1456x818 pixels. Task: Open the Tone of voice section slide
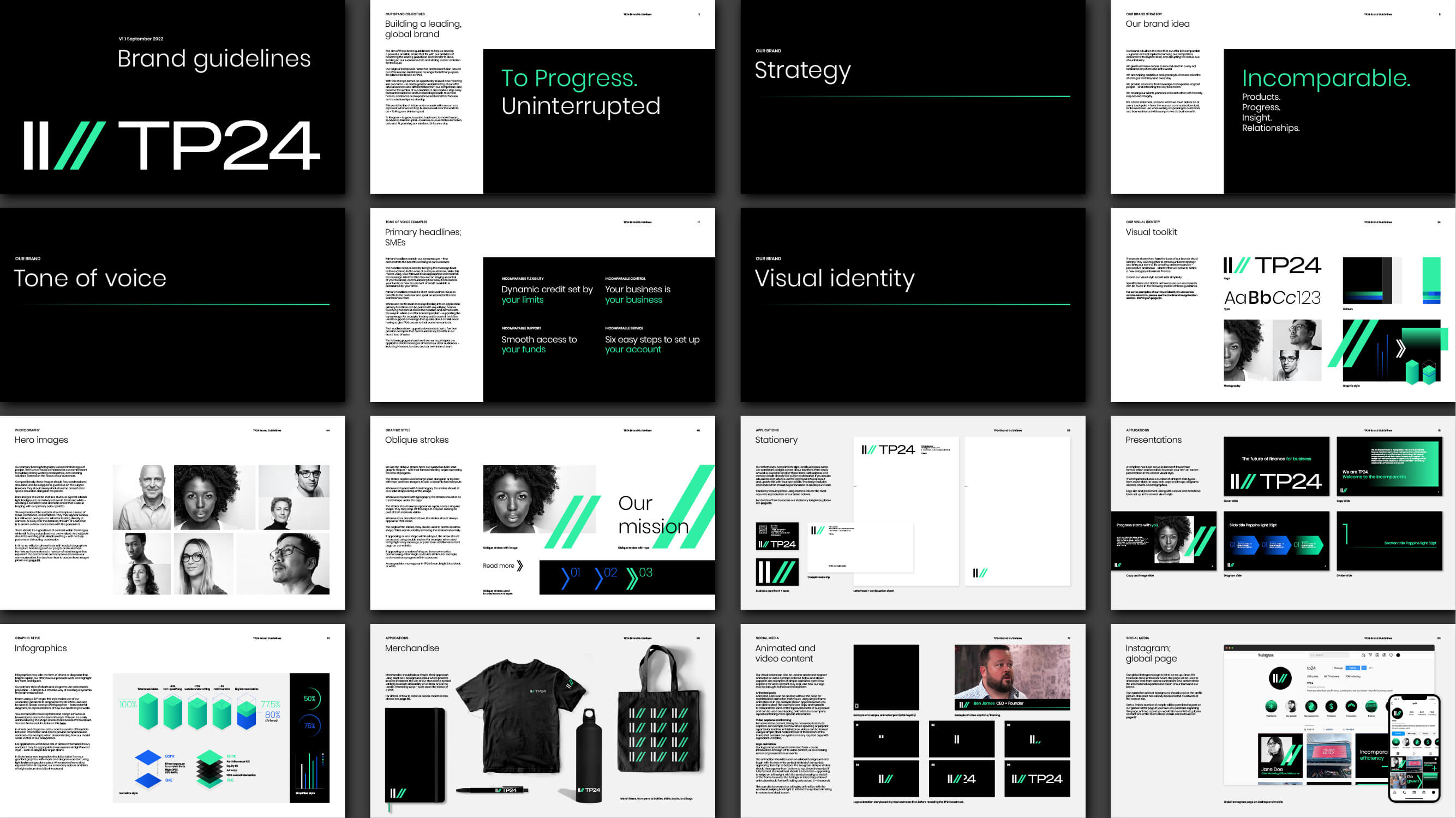(172, 305)
